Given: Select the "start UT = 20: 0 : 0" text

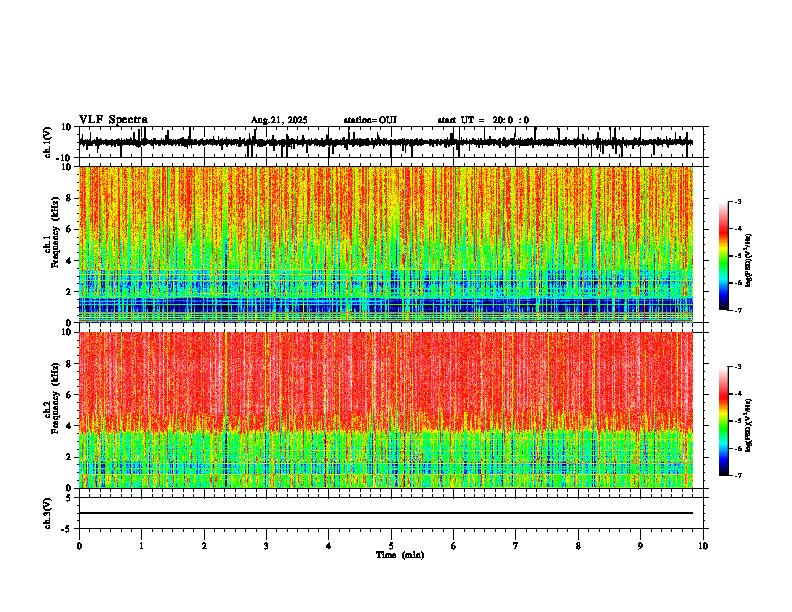Looking at the screenshot, I should pyautogui.click(x=483, y=120).
